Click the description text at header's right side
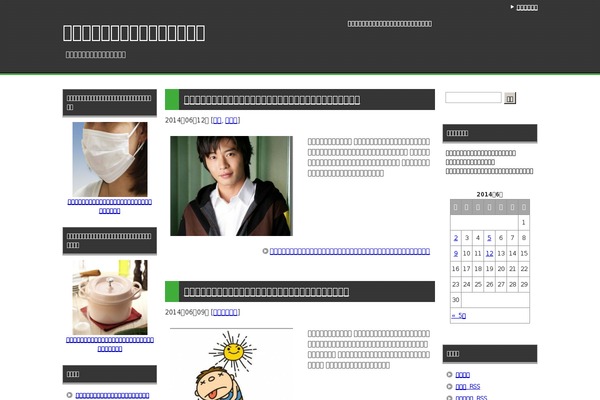 pyautogui.click(x=390, y=24)
